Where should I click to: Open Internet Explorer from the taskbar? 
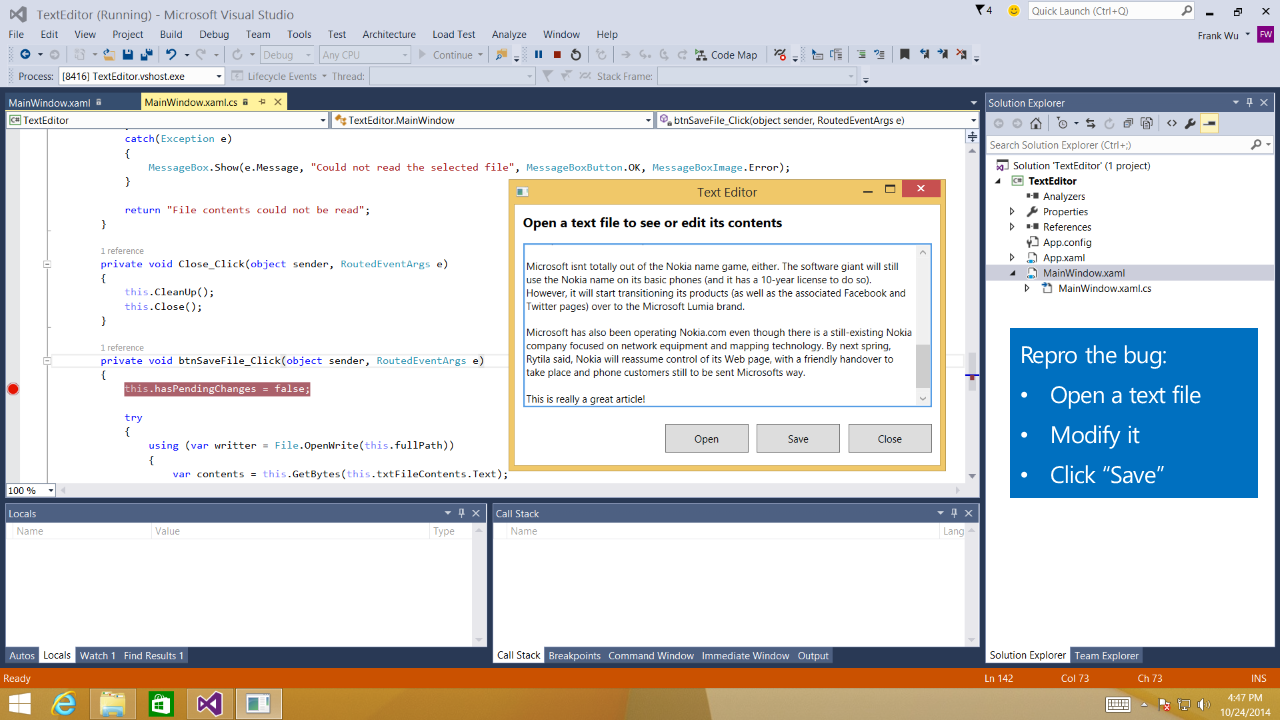[x=64, y=703]
